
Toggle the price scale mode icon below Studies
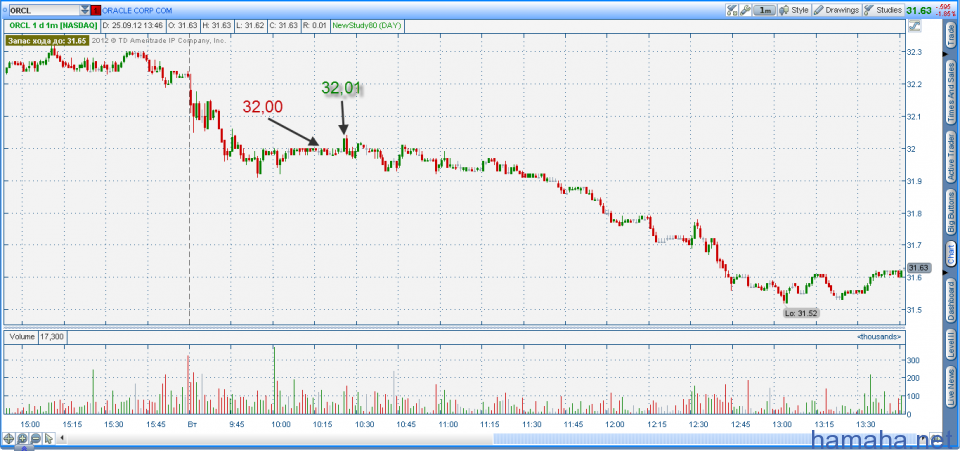pyautogui.click(x=915, y=26)
